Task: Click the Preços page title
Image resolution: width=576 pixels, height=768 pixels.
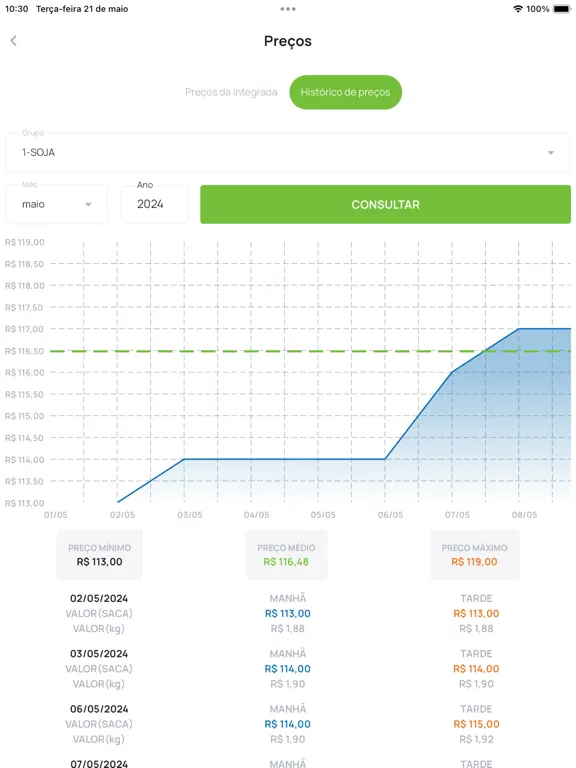Action: click(x=288, y=41)
